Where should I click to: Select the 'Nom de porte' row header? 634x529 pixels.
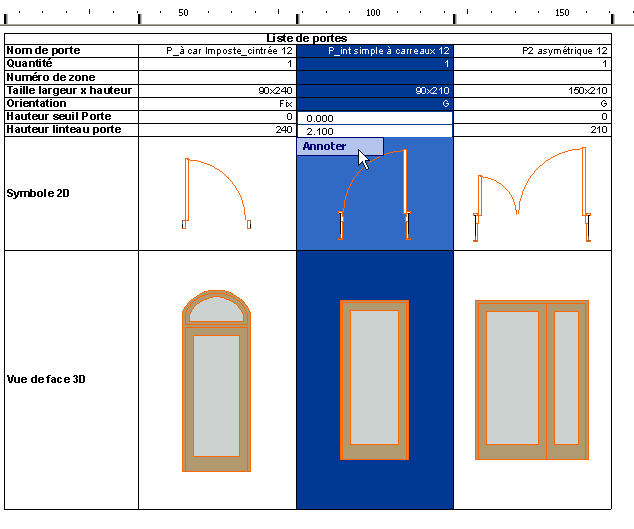point(72,51)
